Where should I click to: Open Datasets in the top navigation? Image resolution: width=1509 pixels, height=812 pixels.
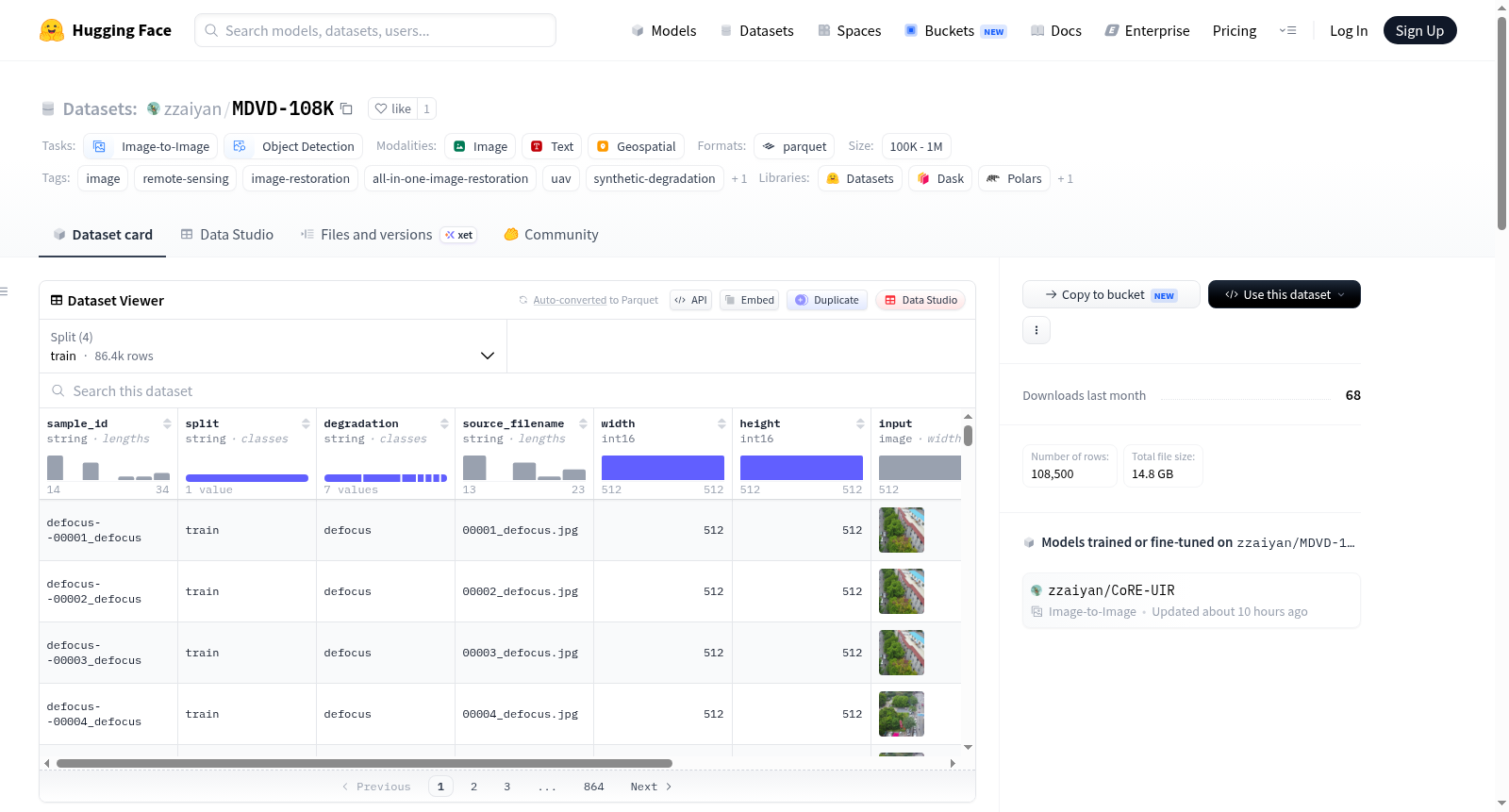[x=756, y=30]
